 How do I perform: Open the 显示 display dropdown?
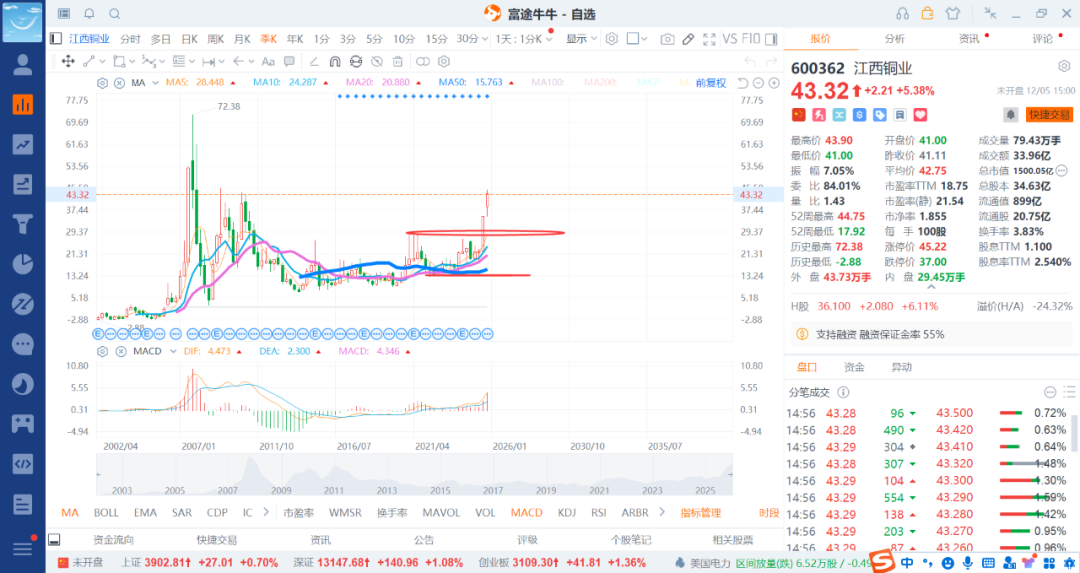(581, 39)
